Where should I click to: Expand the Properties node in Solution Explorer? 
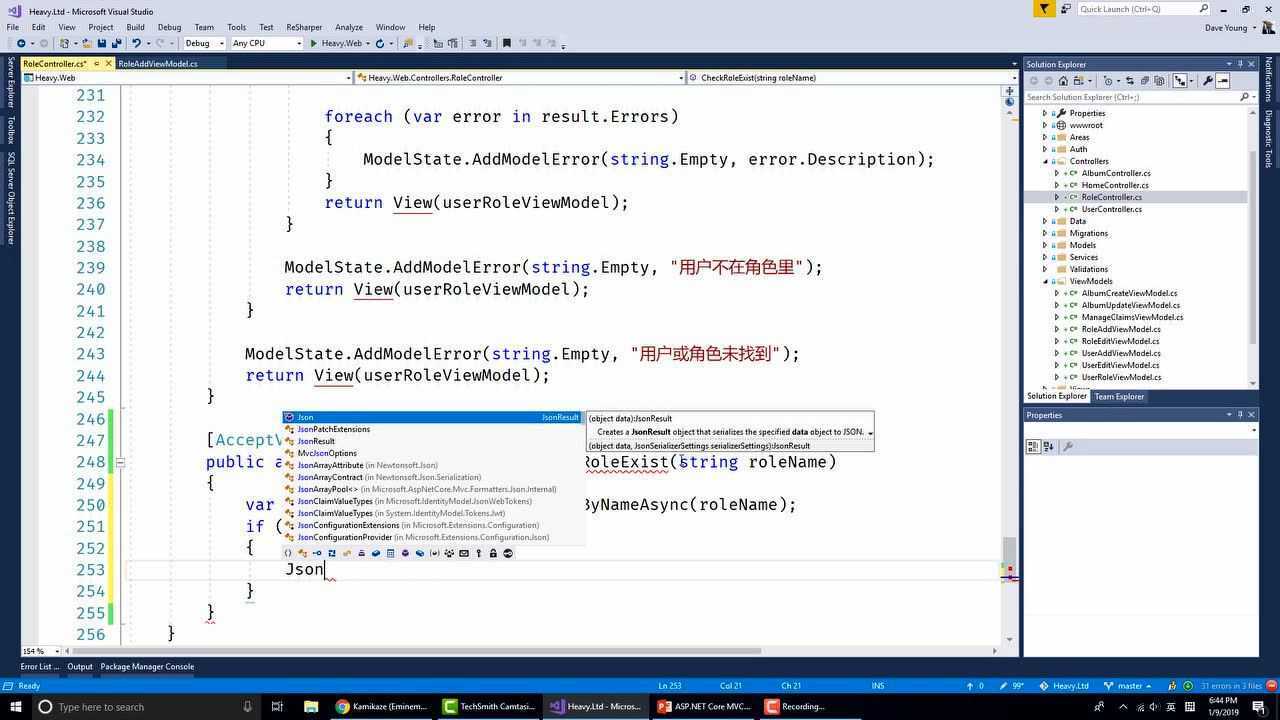tap(1045, 113)
